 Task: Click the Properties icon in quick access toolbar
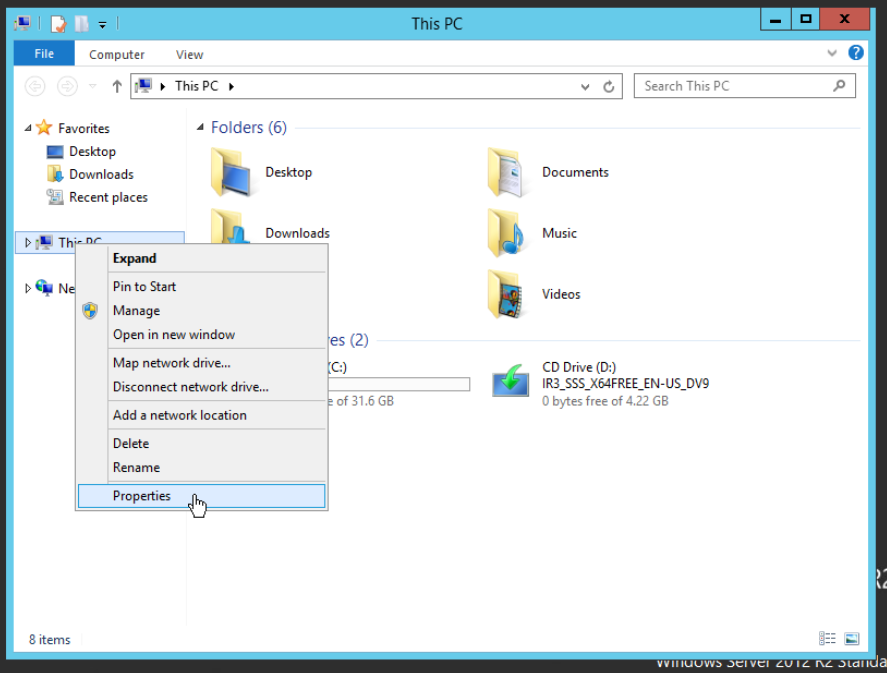59,24
